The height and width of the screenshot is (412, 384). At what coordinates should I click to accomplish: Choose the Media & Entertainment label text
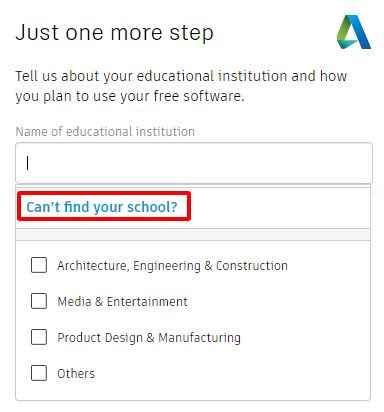pos(122,302)
